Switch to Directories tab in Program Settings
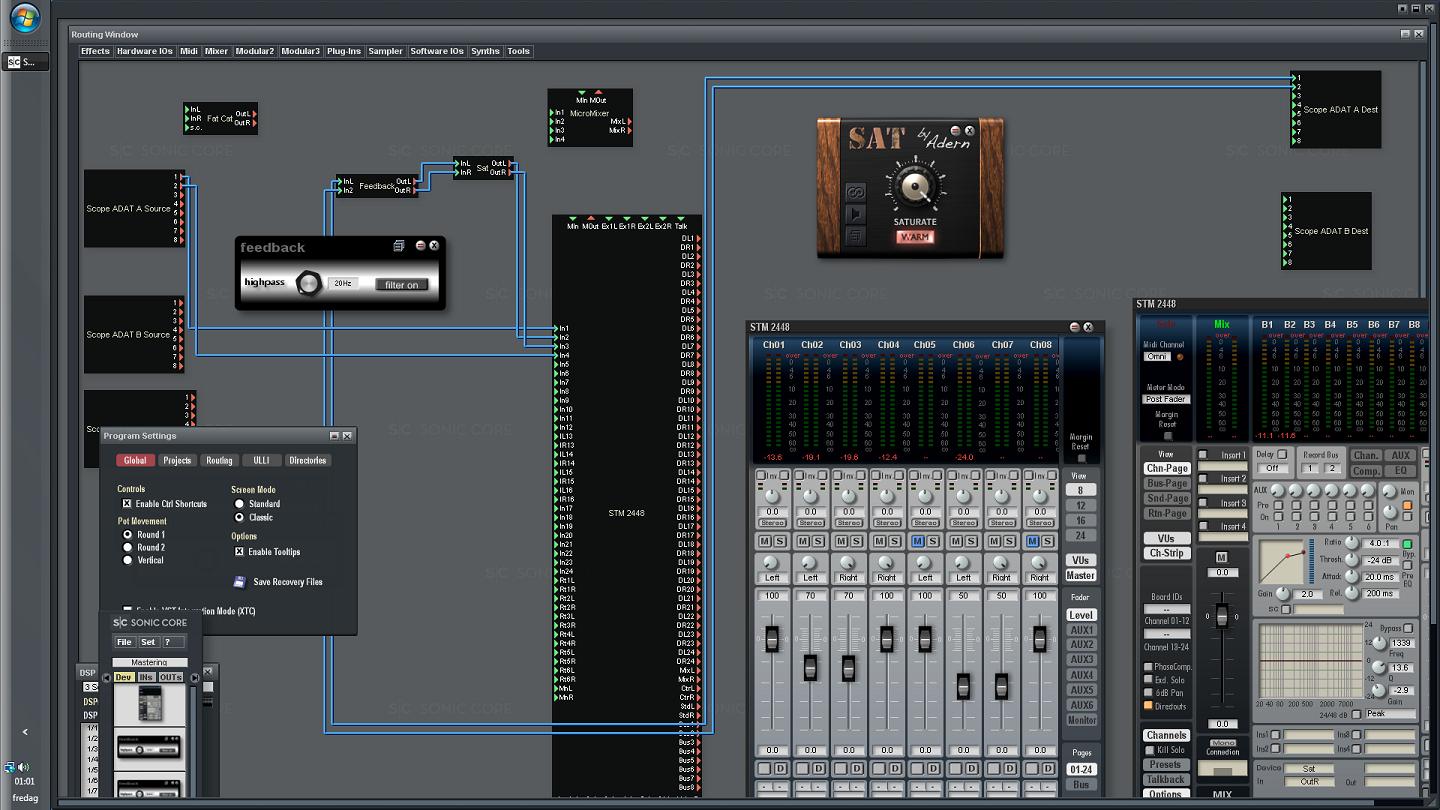The image size is (1440, 810). (307, 461)
